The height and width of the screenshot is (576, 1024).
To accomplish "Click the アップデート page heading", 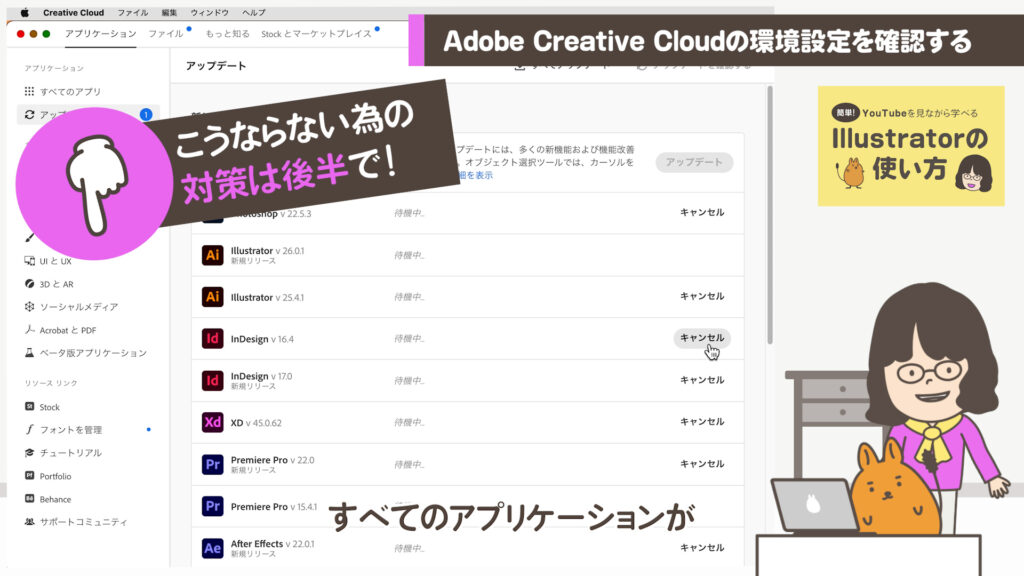I will (x=216, y=66).
